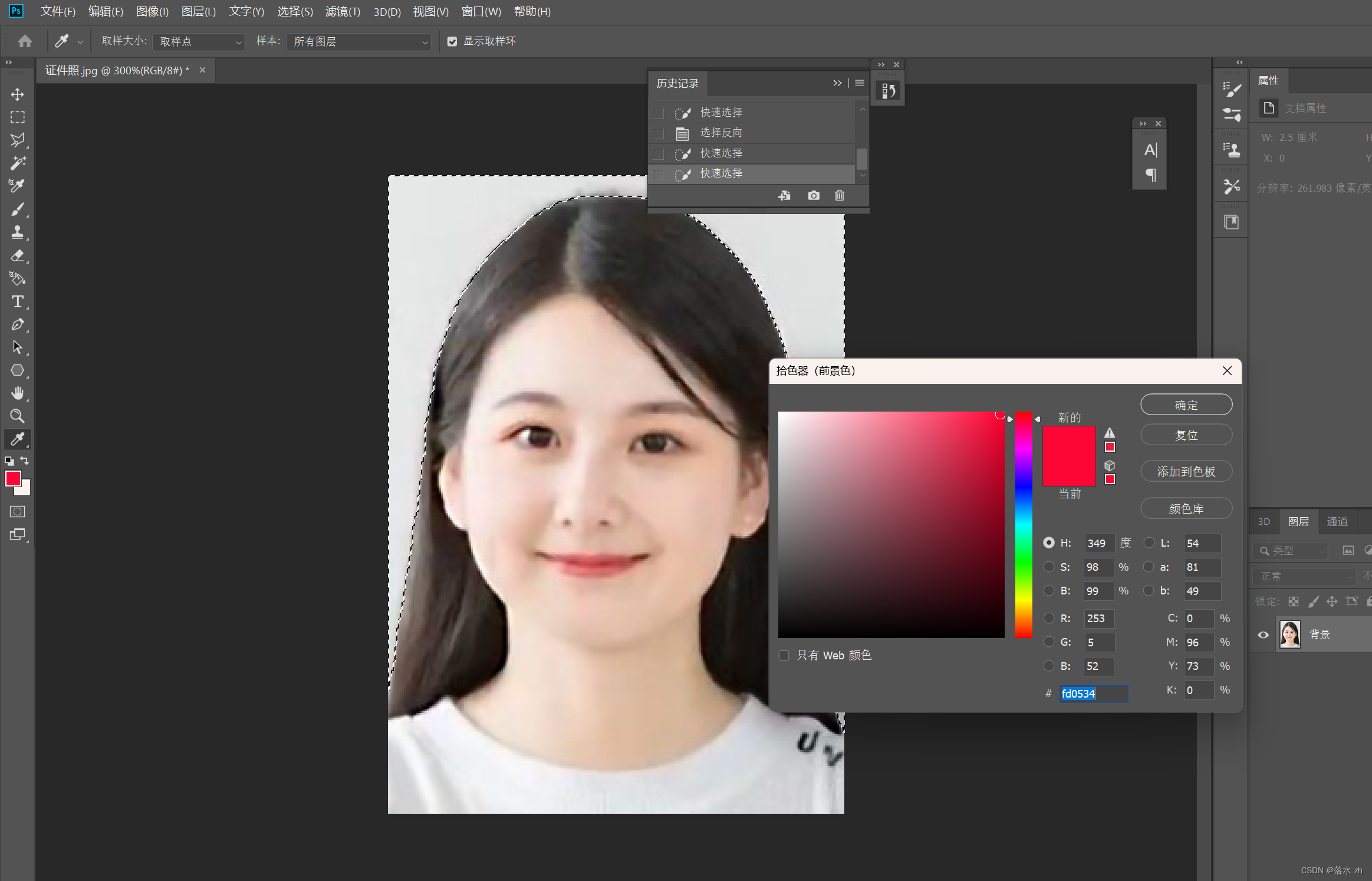This screenshot has width=1372, height=881.
Task: Click the 添加到色板 button
Action: (1186, 472)
